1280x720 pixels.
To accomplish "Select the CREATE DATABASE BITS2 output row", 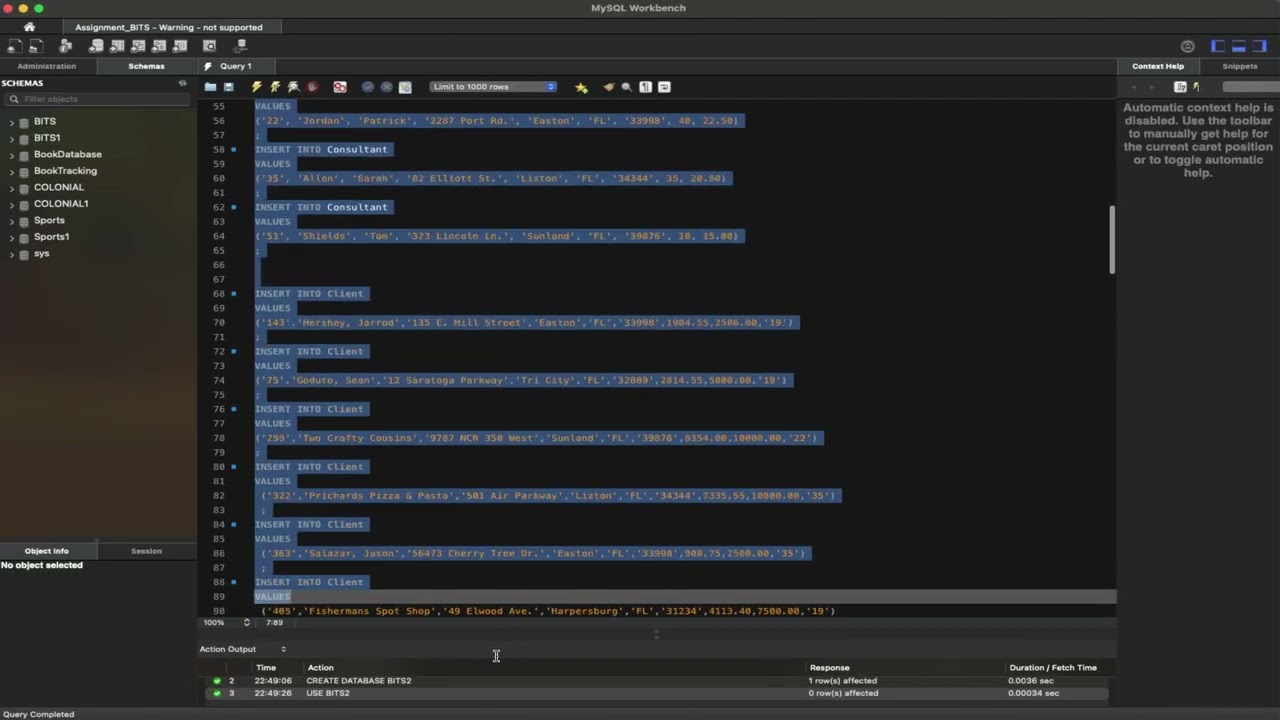I will point(658,681).
